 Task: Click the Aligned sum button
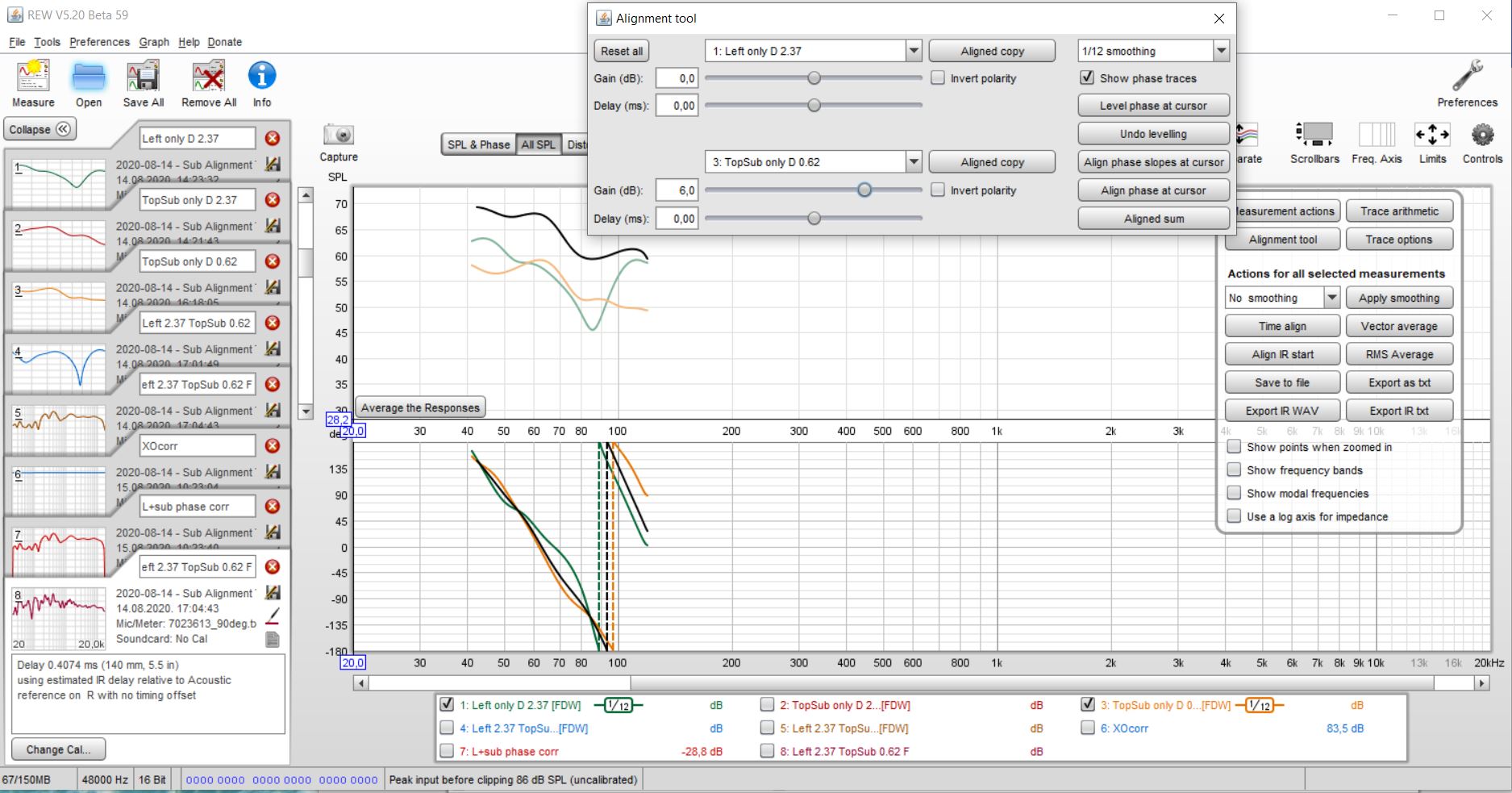pyautogui.click(x=1153, y=219)
